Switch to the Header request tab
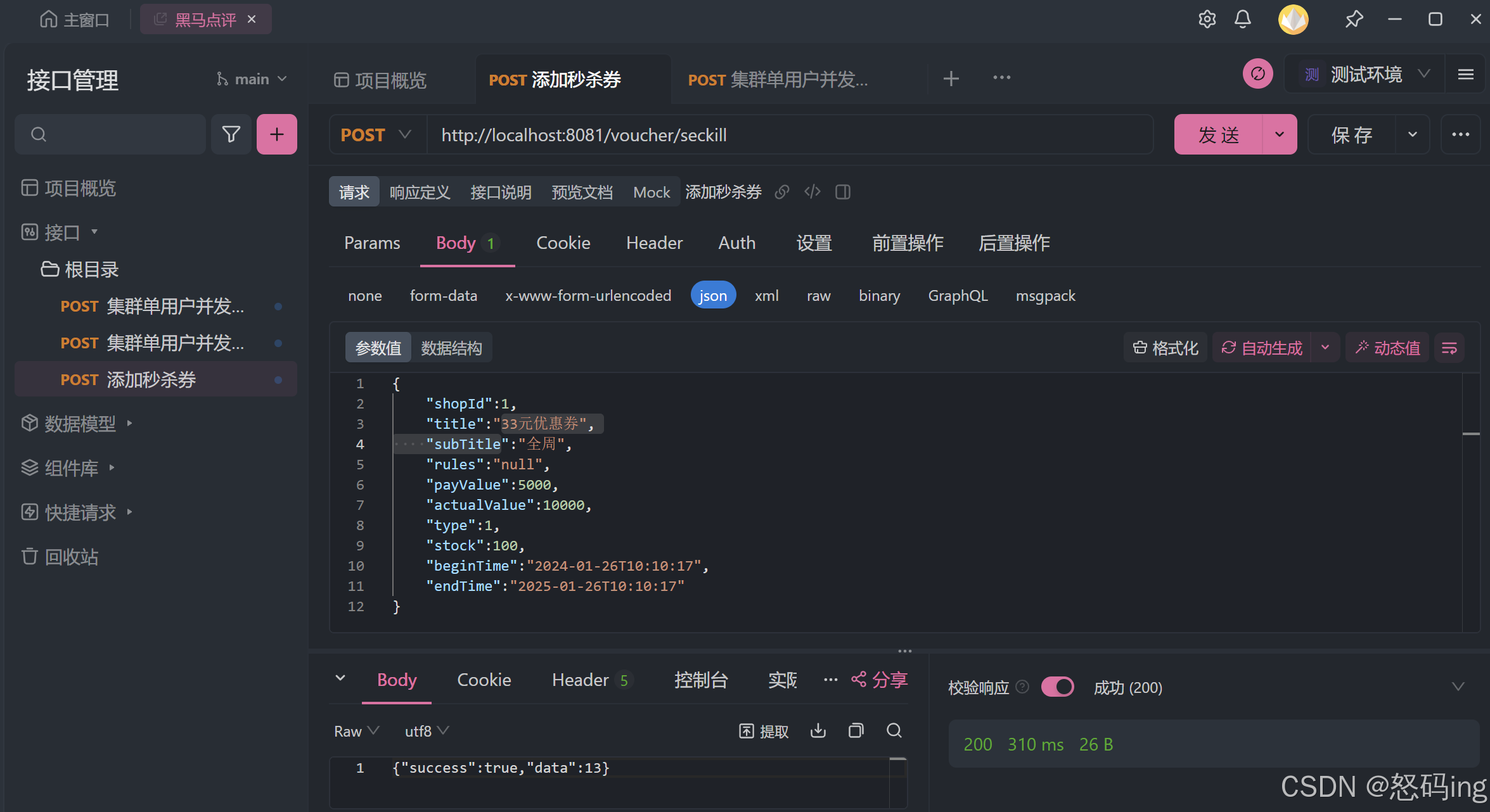The width and height of the screenshot is (1490, 812). tap(654, 243)
